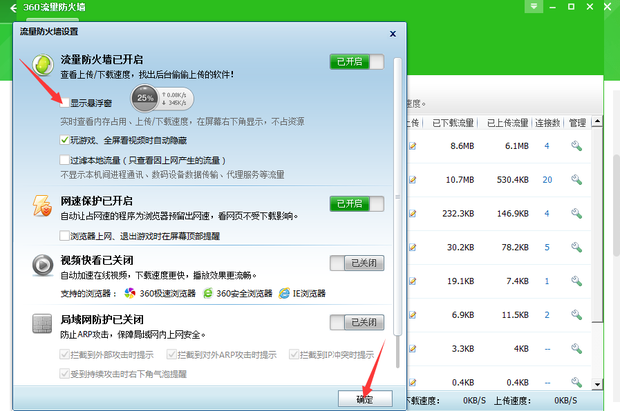The width and height of the screenshot is (620, 411).
Task: Check the 显示悬浮窗 checkbox
Action: tap(65, 103)
